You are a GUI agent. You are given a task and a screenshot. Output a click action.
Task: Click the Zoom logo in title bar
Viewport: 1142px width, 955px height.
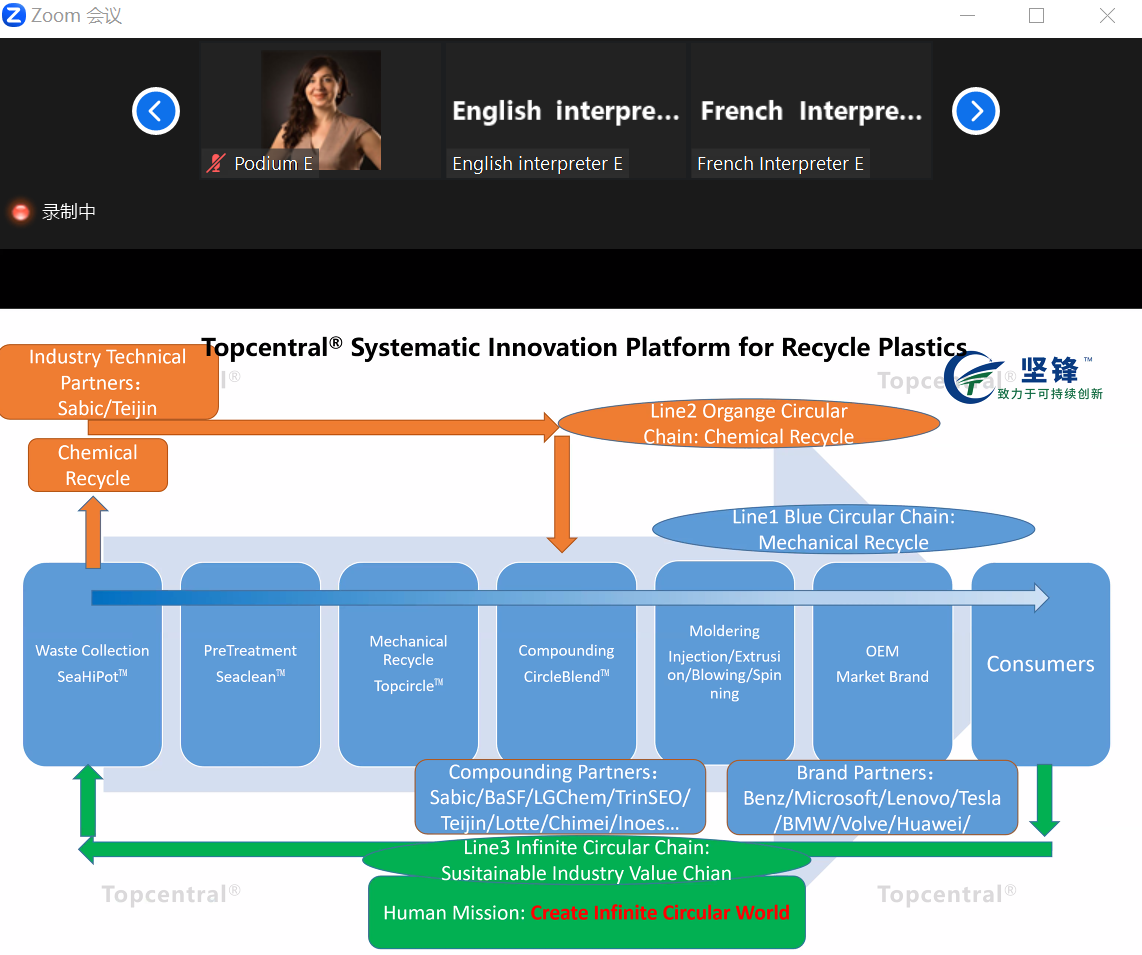[x=14, y=15]
